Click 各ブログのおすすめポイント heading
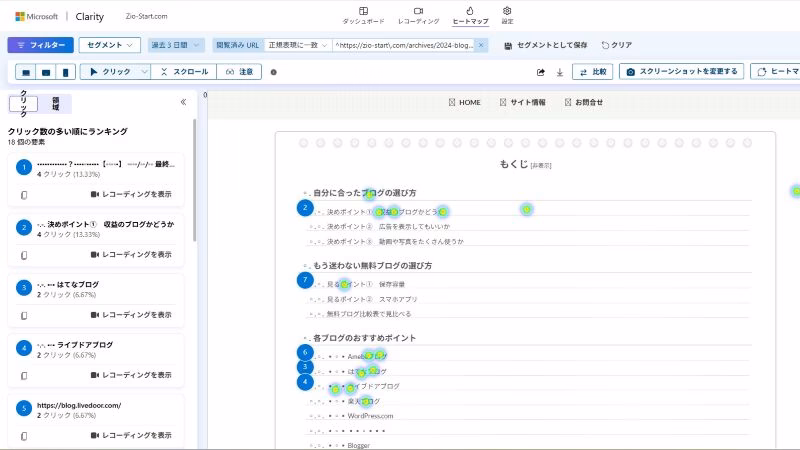 (364, 338)
